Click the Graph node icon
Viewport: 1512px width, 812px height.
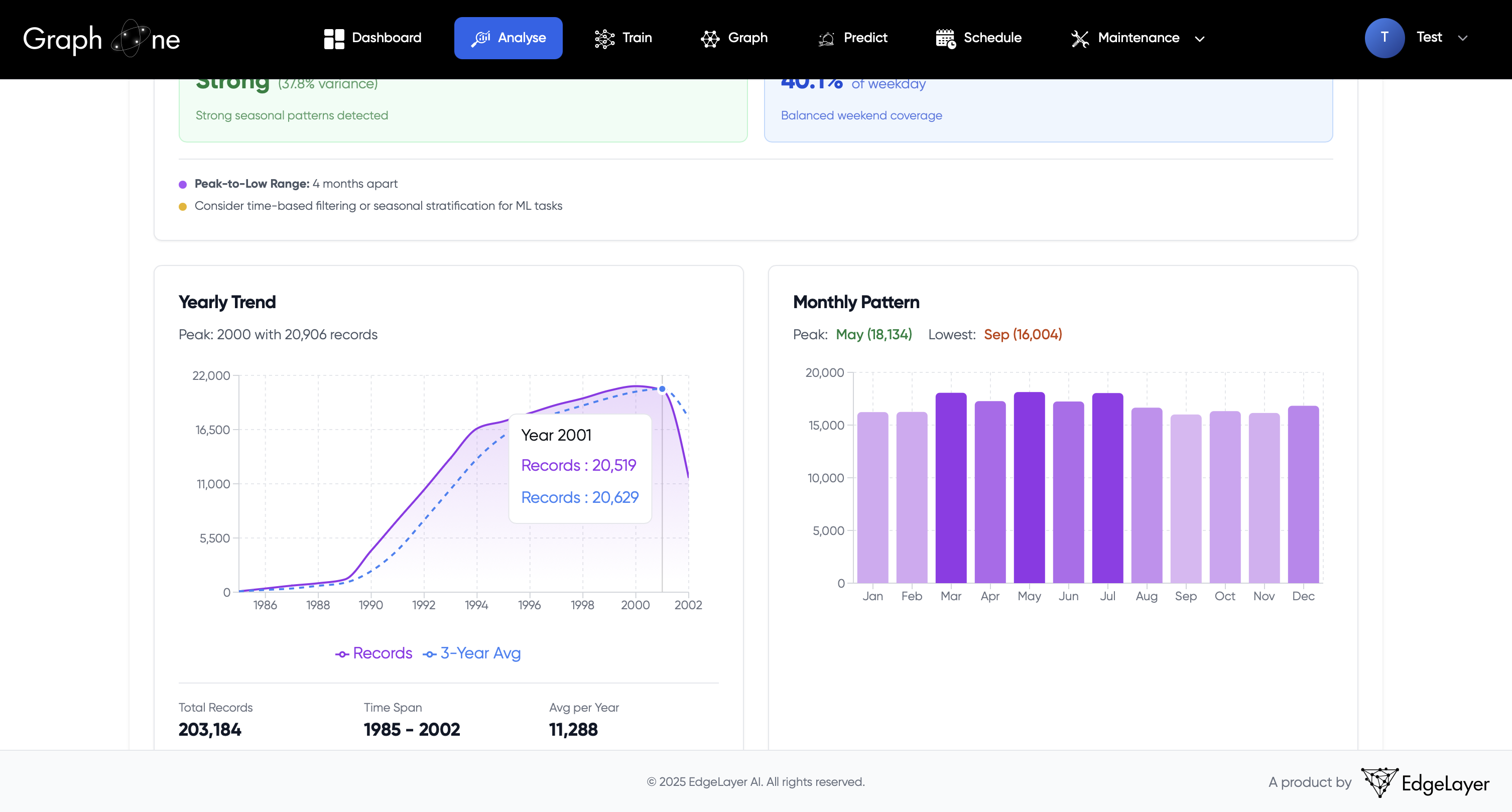[710, 38]
